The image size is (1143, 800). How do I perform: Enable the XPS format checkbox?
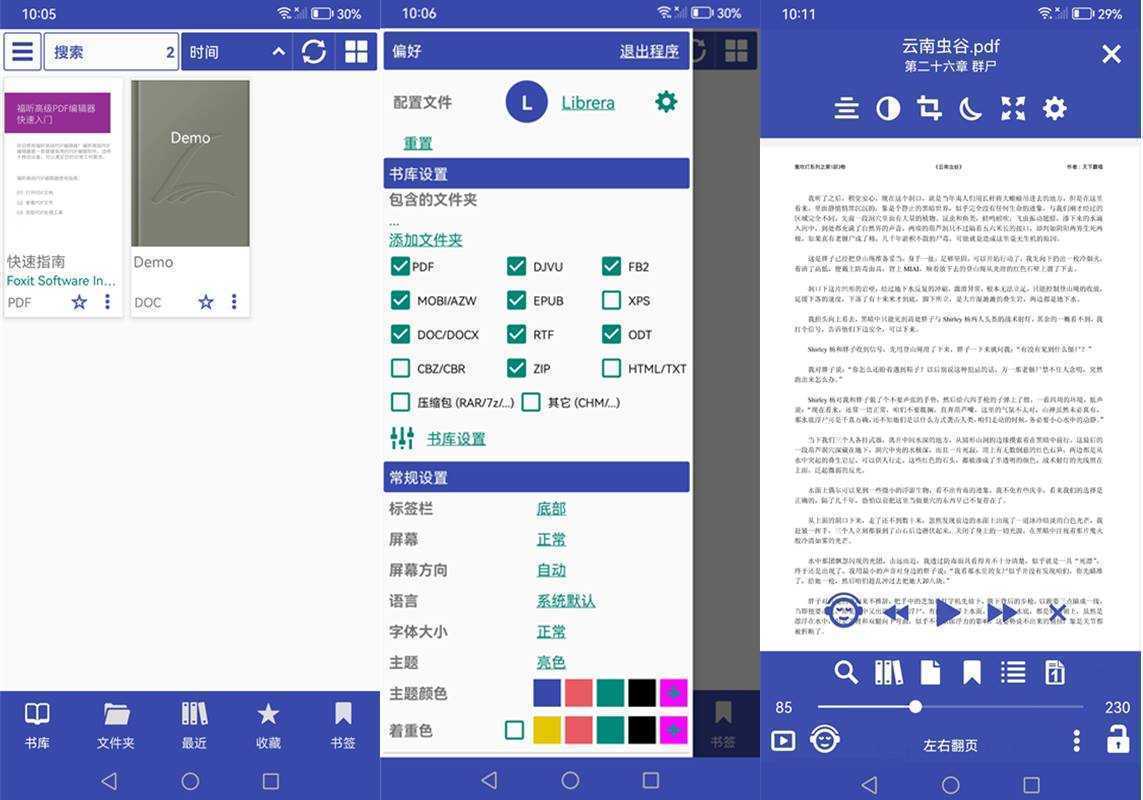point(610,299)
